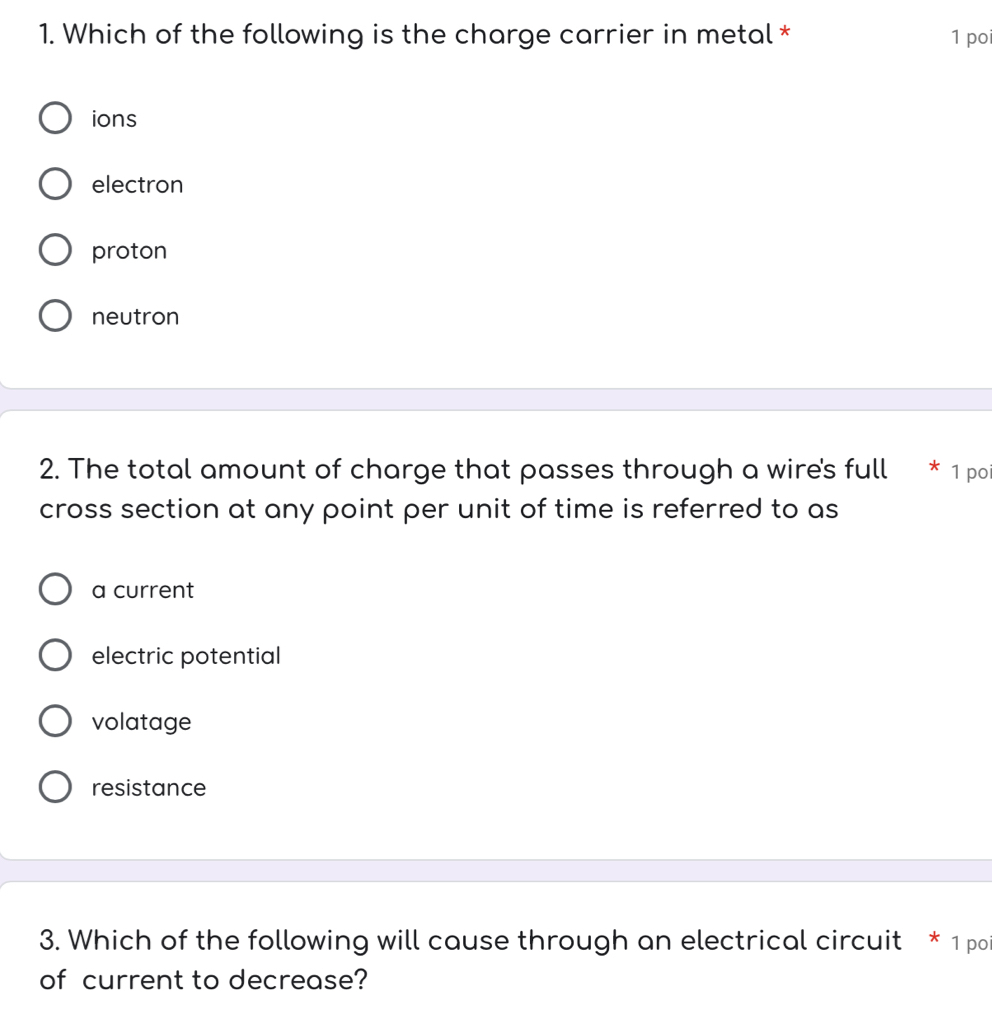Viewport: 992px width, 1024px height.
Task: Click question 3 title about electrical circuit
Action: coord(470,960)
